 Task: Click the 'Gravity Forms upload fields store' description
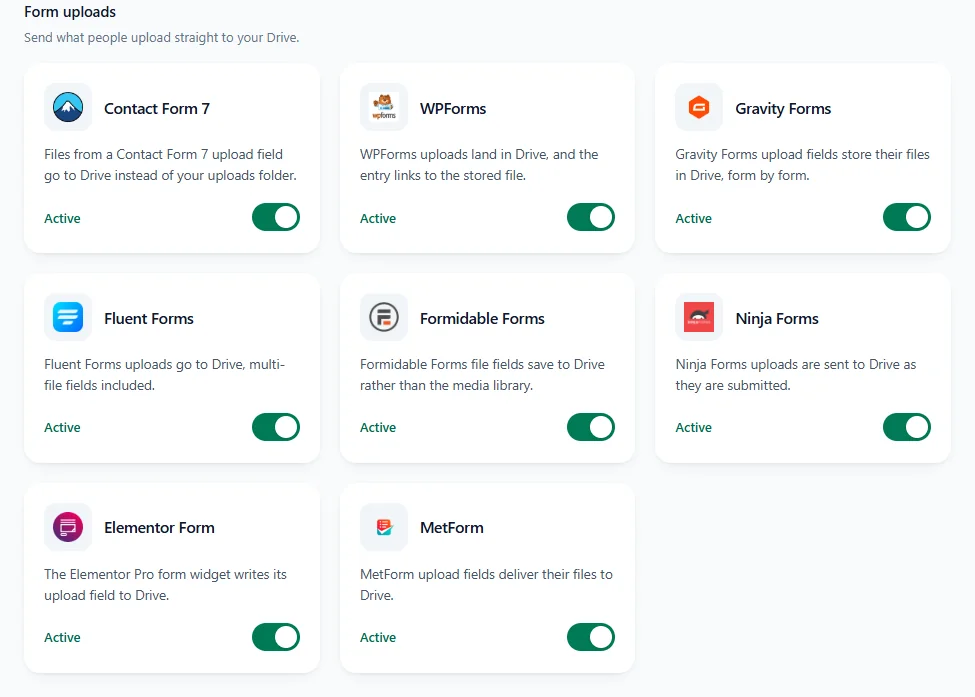click(x=802, y=165)
